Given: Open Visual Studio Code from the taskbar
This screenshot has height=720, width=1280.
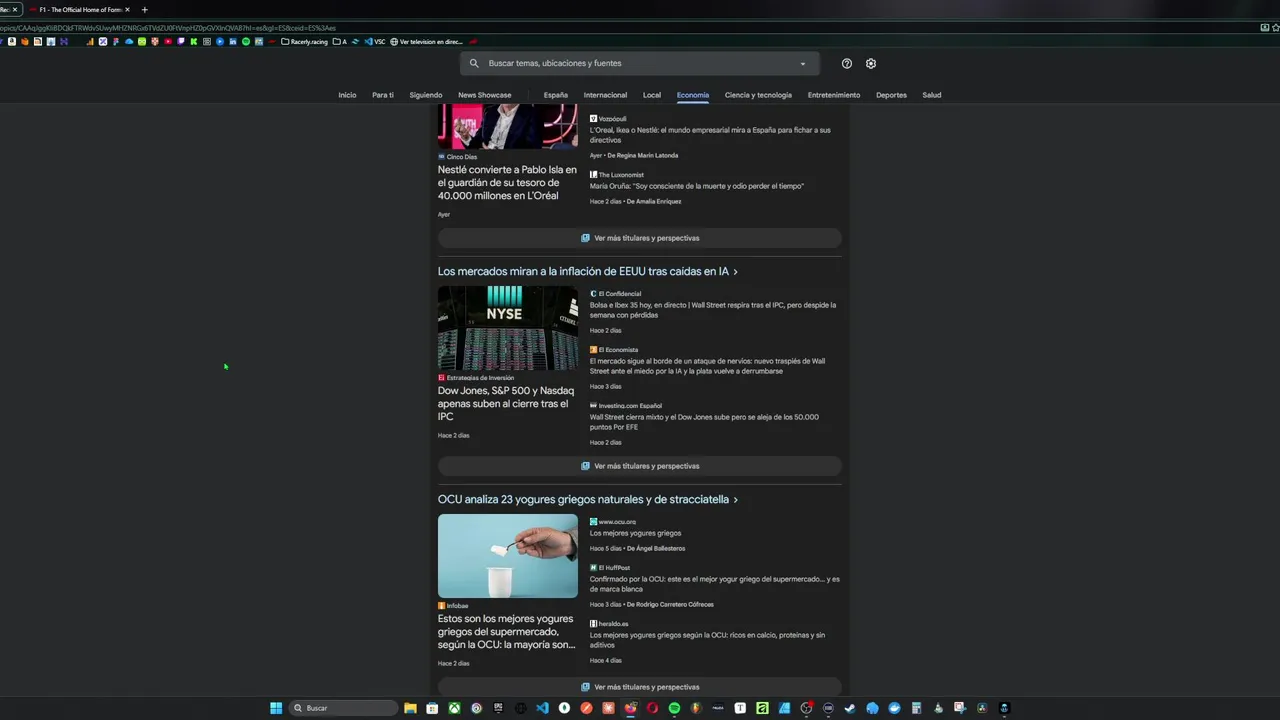Looking at the screenshot, I should click(x=543, y=708).
